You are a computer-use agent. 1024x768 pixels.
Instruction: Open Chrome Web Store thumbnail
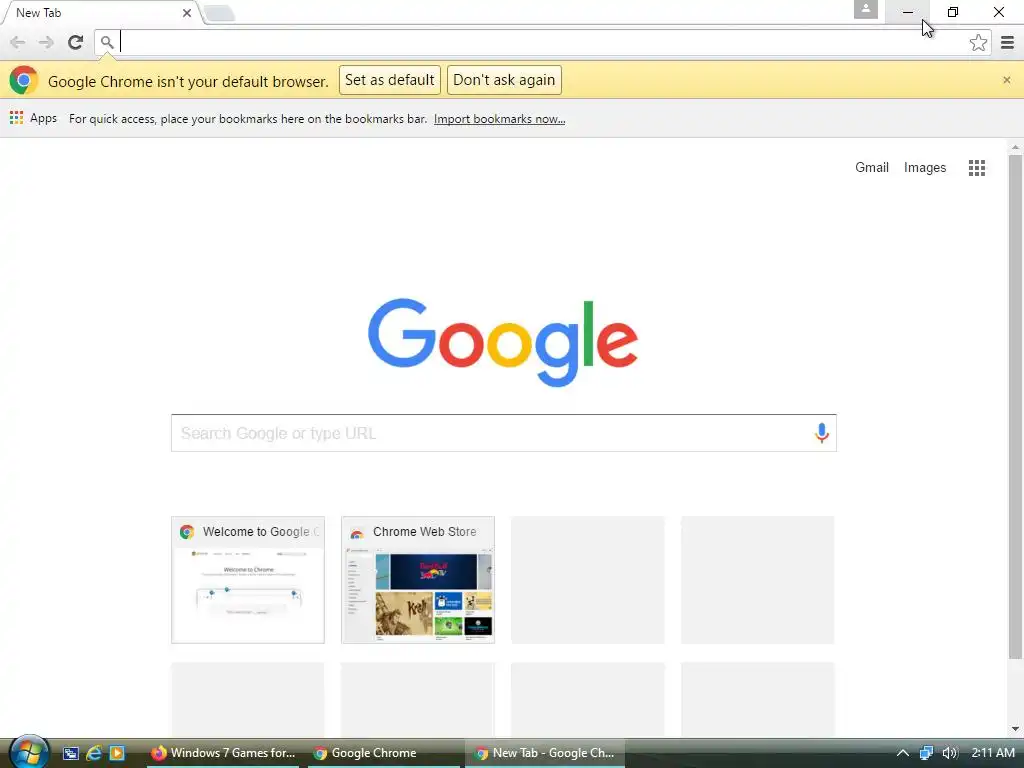coord(418,580)
